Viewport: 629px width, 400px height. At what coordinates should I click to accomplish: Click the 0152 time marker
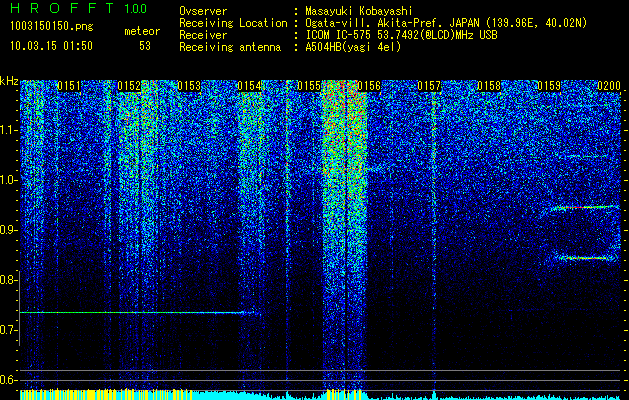point(129,86)
